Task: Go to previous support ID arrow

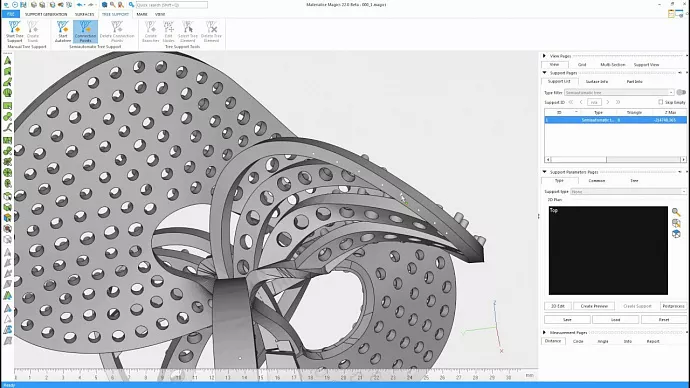Action: [x=581, y=102]
